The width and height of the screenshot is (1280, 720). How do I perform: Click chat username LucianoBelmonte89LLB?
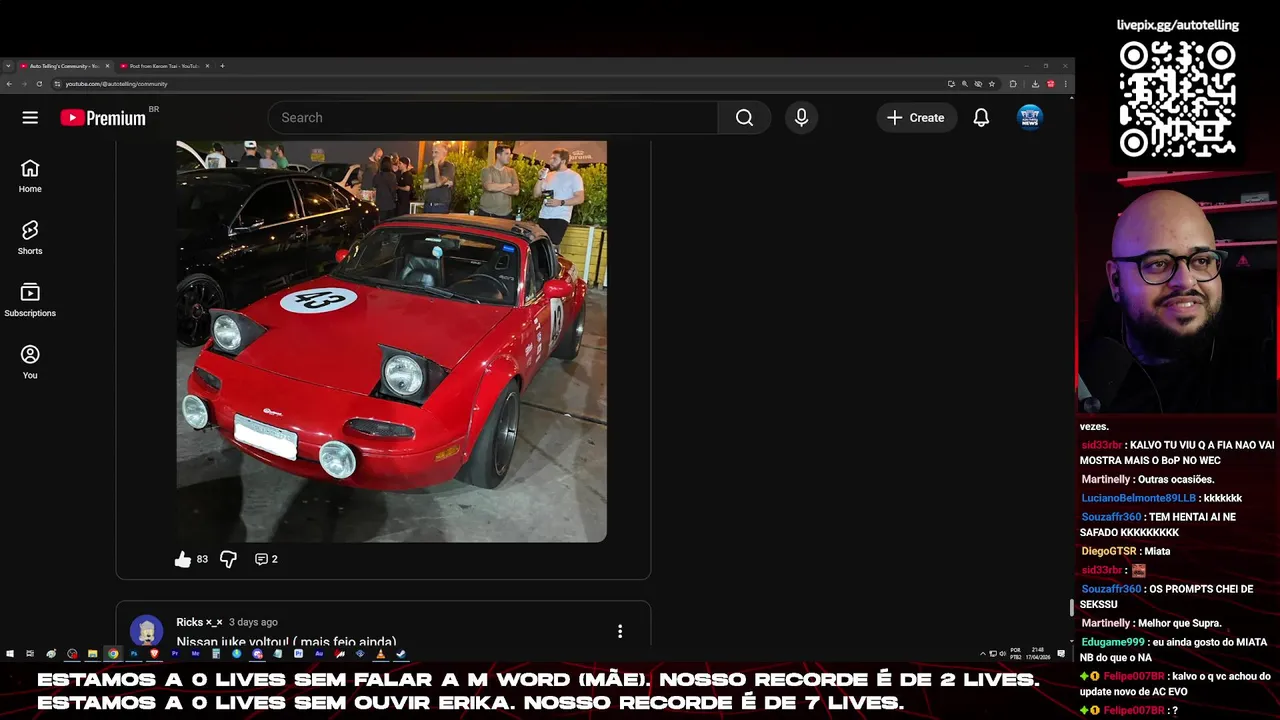1138,498
